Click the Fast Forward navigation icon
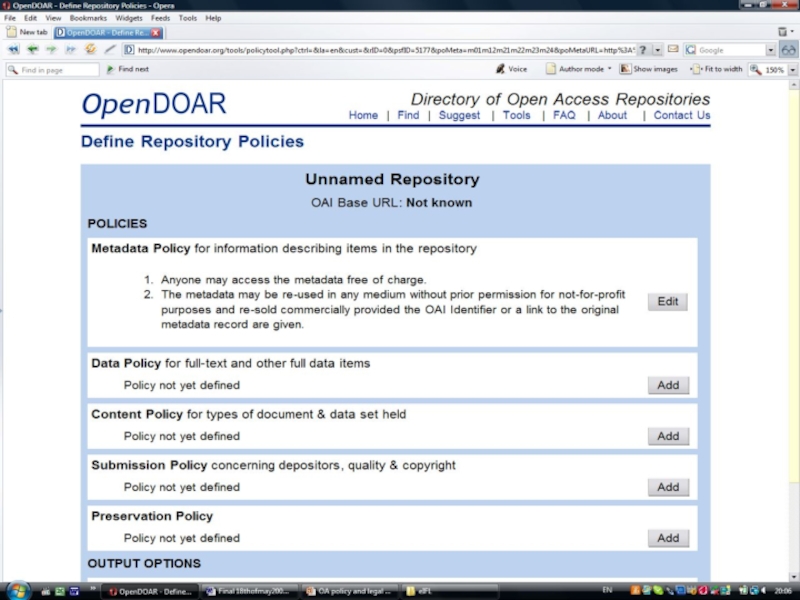 (70, 49)
